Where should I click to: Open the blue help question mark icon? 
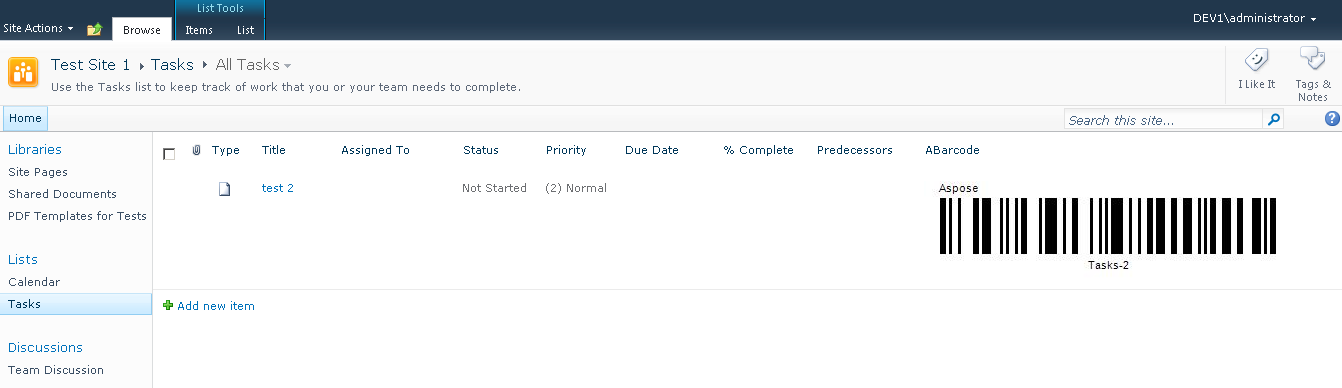click(1332, 119)
